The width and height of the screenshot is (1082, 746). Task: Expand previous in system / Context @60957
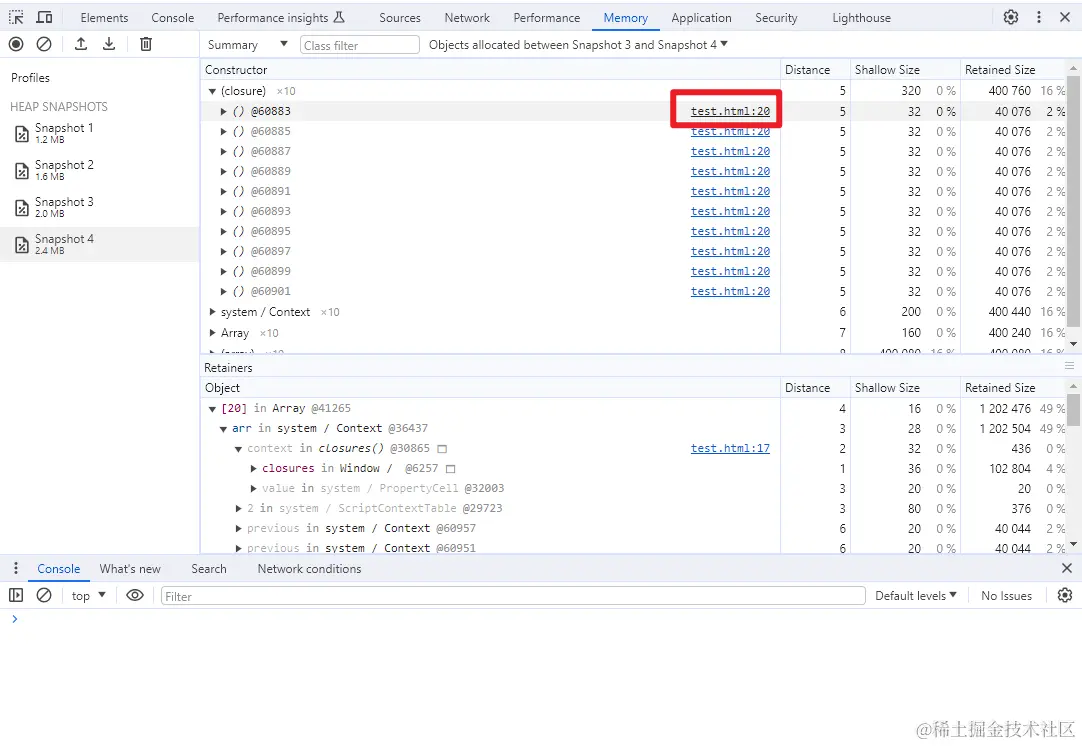point(239,529)
